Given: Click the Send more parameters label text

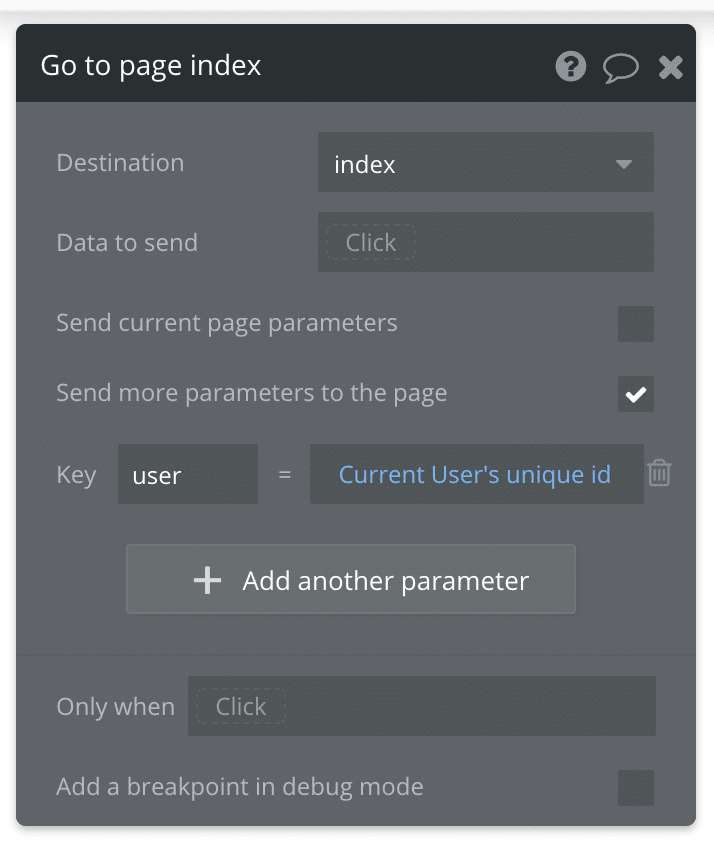Looking at the screenshot, I should [250, 392].
